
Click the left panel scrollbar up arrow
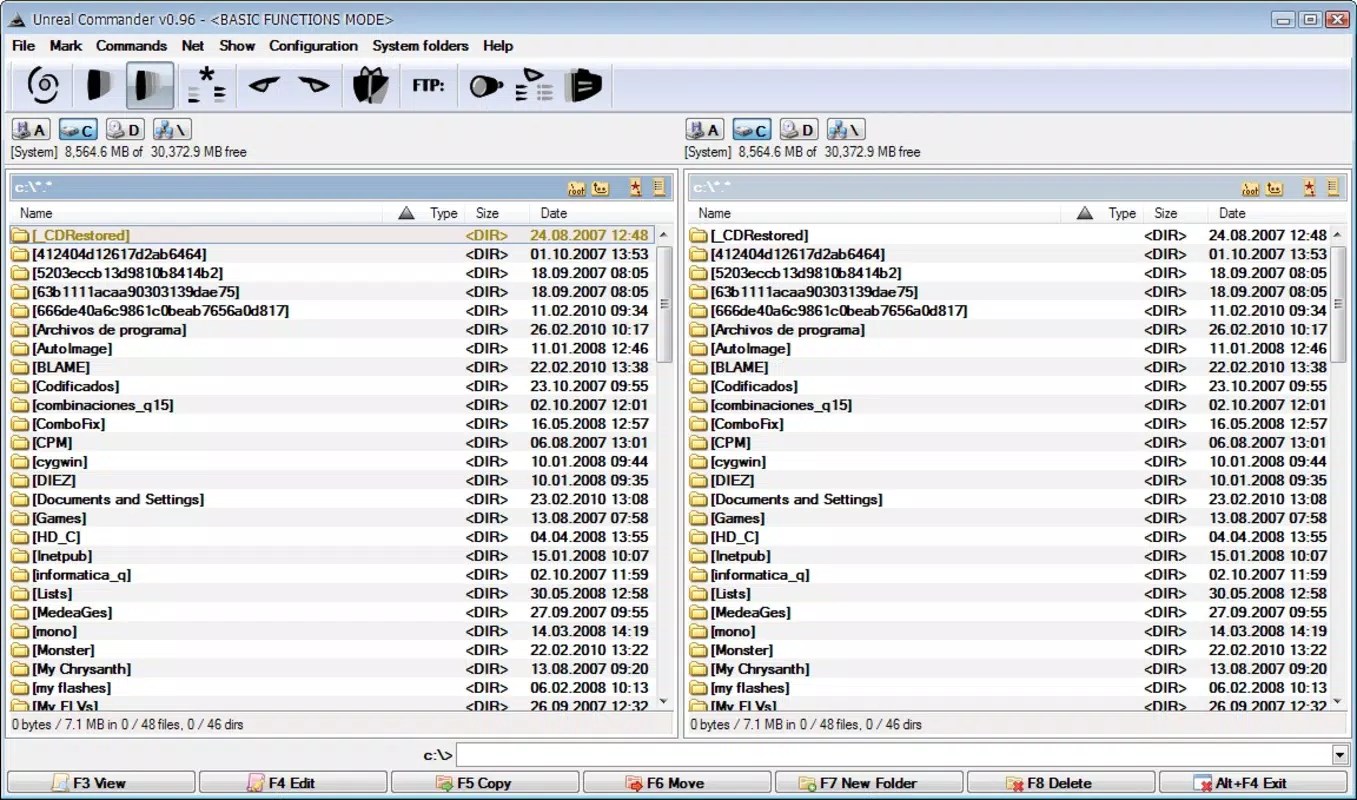click(664, 234)
